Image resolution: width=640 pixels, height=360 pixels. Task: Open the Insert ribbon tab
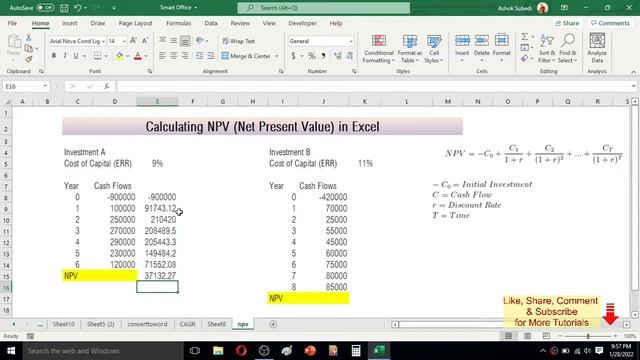[69, 23]
